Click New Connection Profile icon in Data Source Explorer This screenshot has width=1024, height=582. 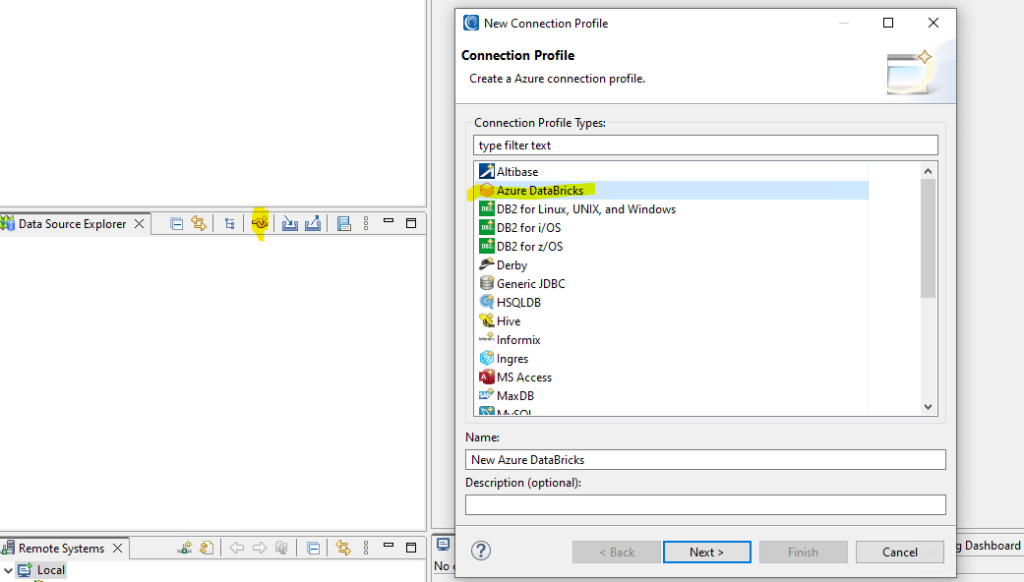click(260, 224)
